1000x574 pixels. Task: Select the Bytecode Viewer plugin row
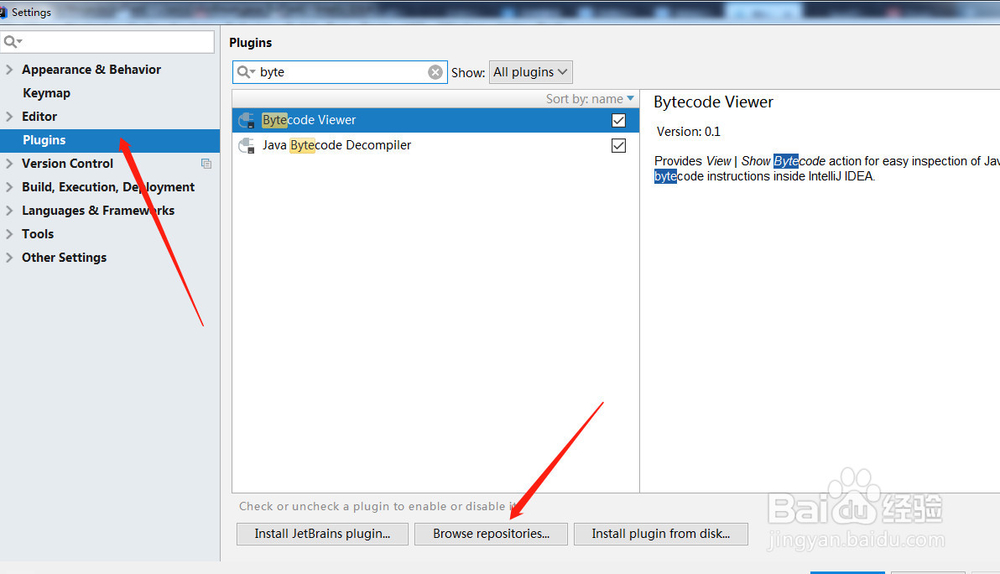[436, 121]
